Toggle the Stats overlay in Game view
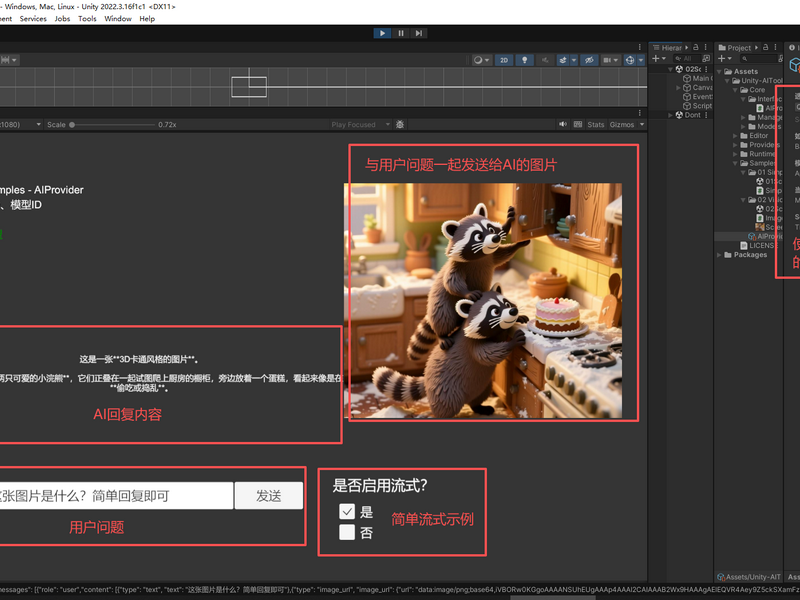The height and width of the screenshot is (600, 800). click(x=595, y=124)
